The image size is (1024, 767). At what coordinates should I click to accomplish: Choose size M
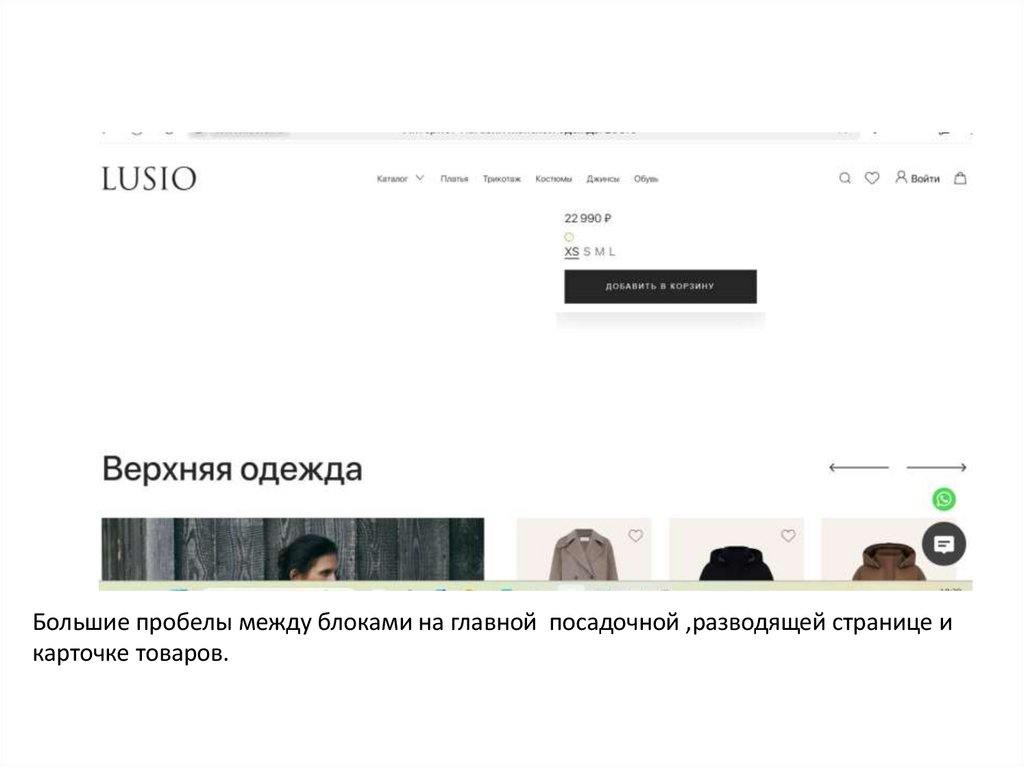[x=600, y=252]
